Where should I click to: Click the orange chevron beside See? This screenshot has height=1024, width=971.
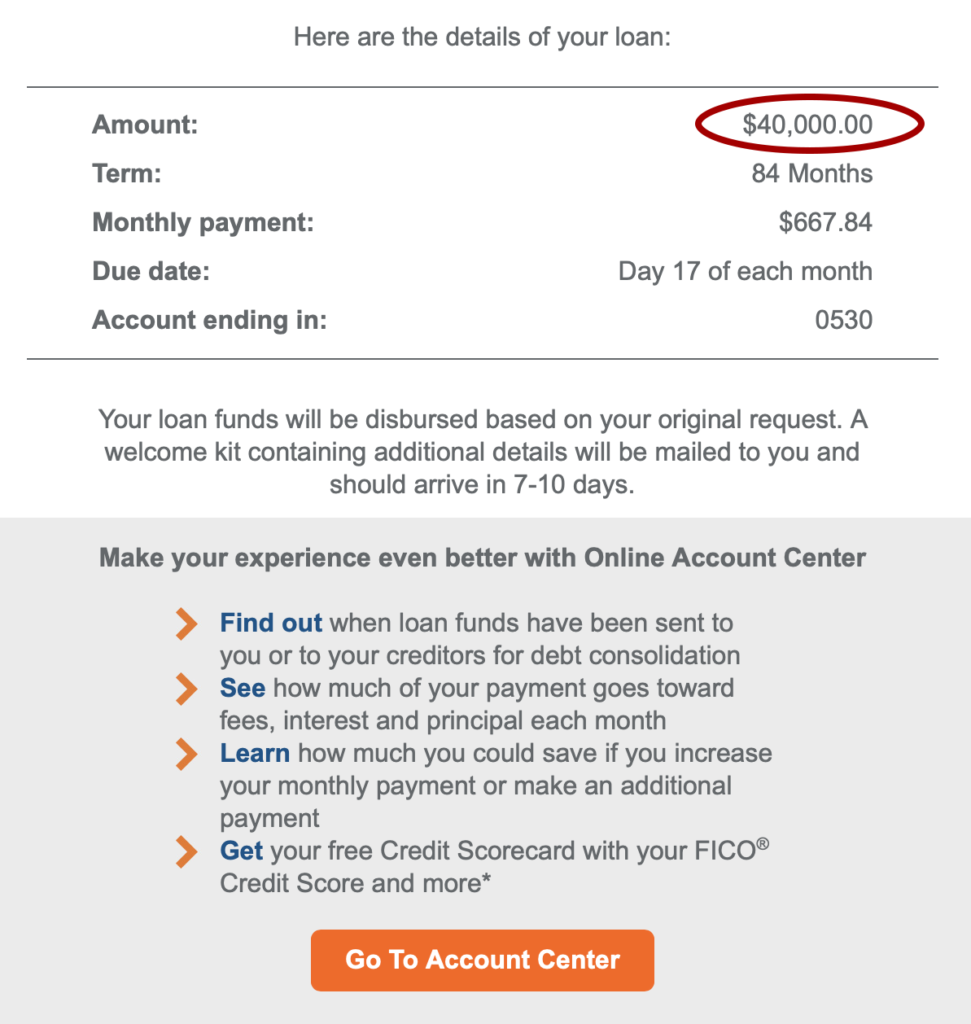186,689
